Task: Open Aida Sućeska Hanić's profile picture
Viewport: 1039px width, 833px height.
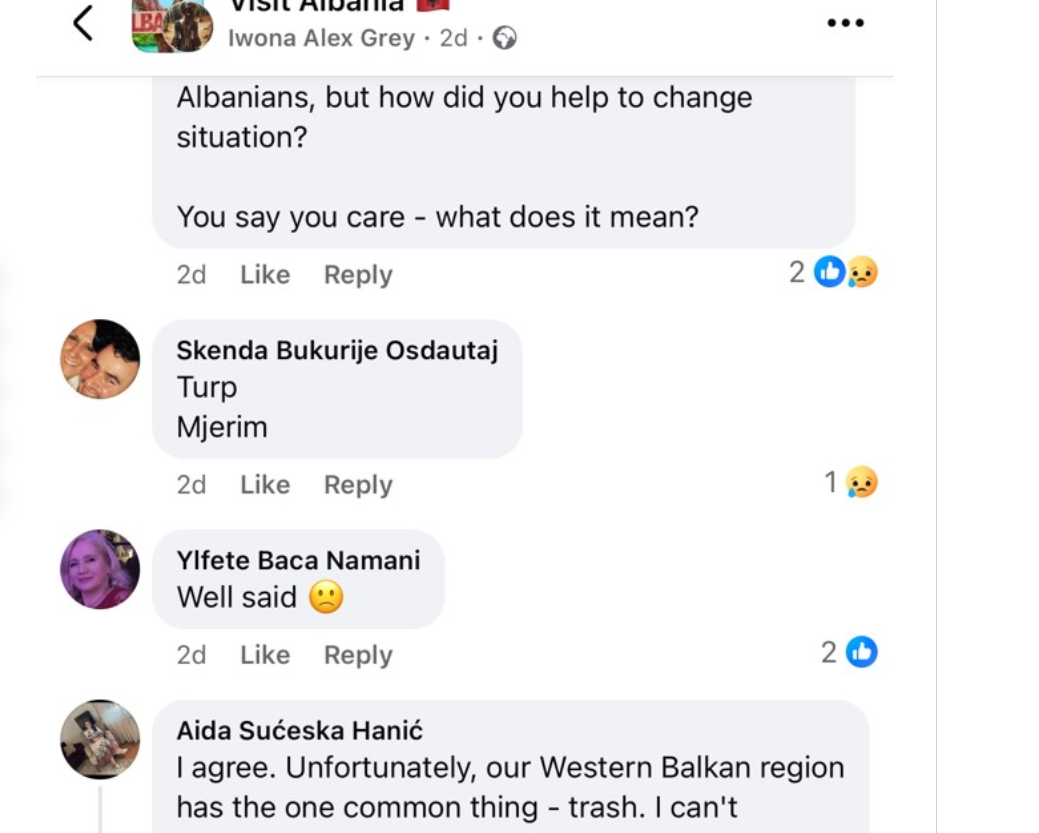Action: pos(100,739)
